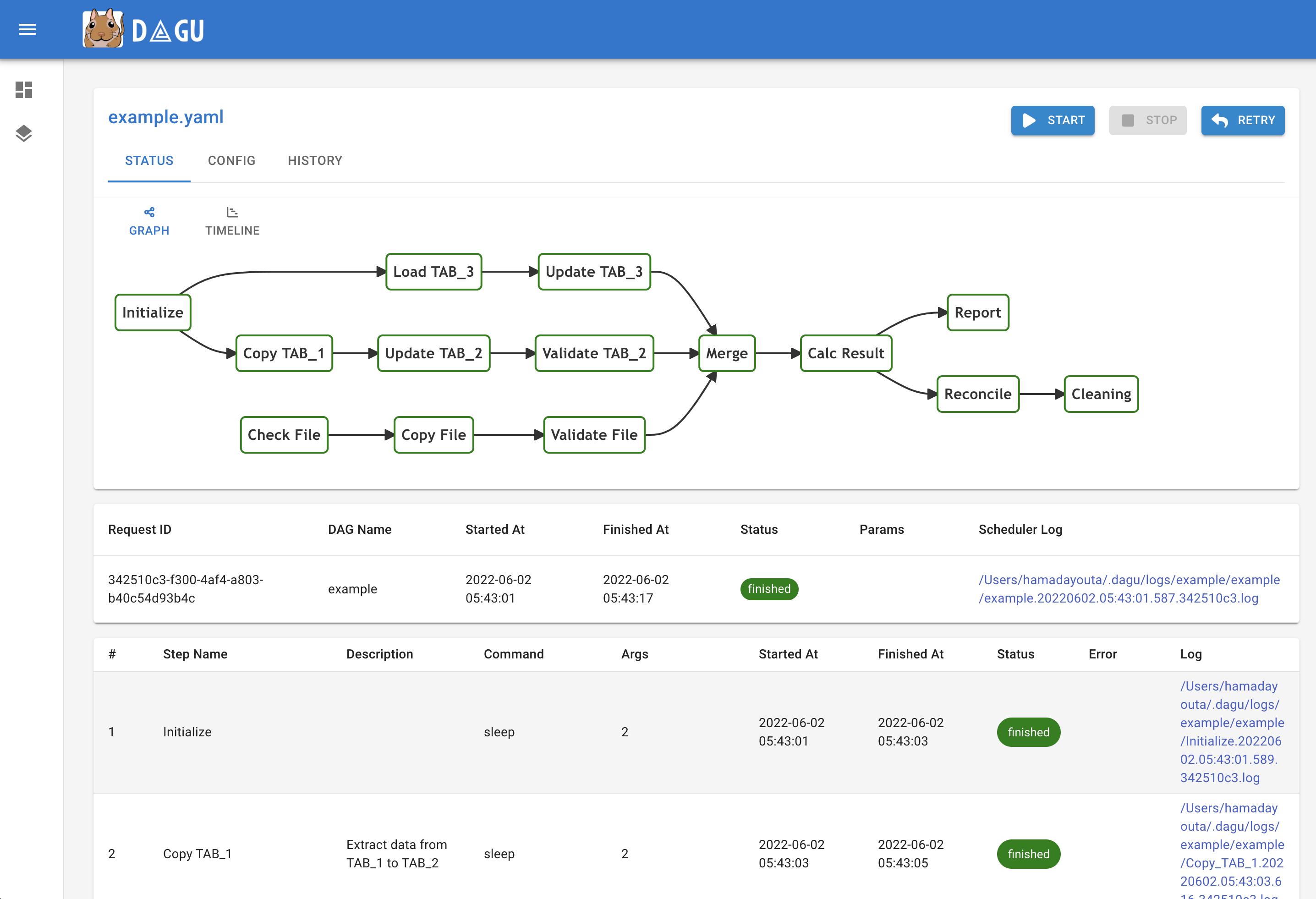
Task: Click the disabled STOP button
Action: coord(1147,120)
